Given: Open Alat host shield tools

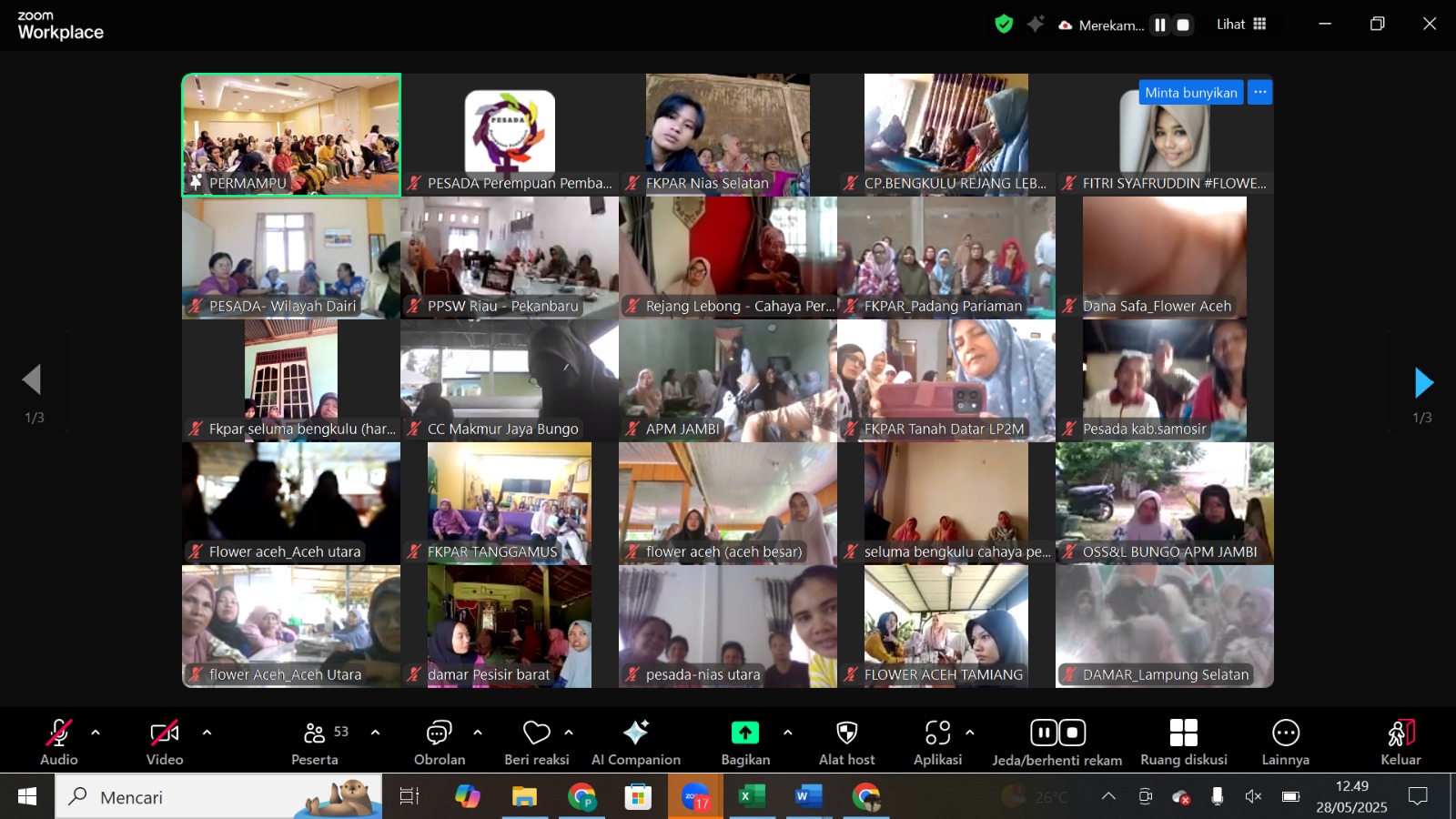Looking at the screenshot, I should pos(846,742).
